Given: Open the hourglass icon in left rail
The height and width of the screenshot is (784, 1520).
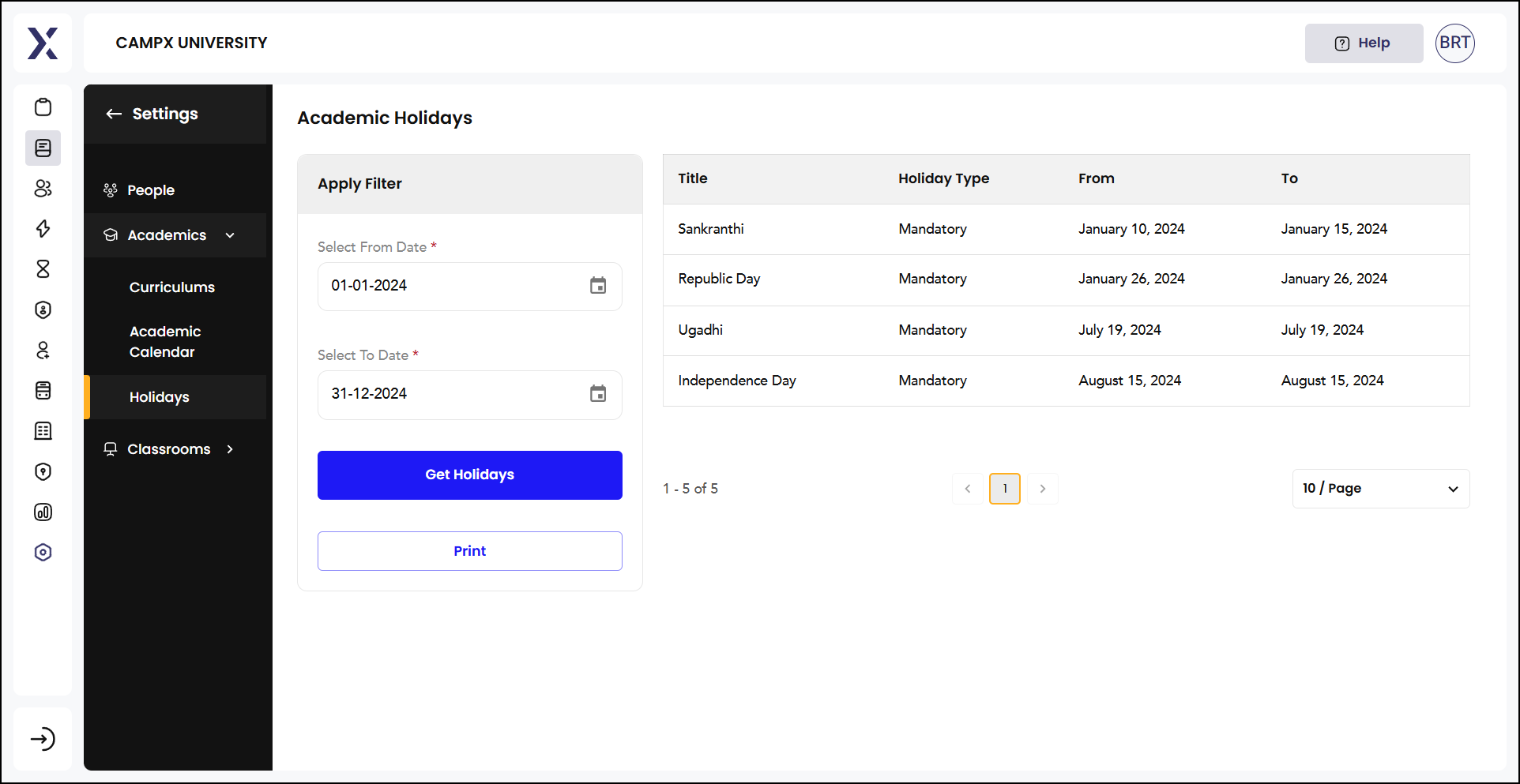Looking at the screenshot, I should click(43, 269).
